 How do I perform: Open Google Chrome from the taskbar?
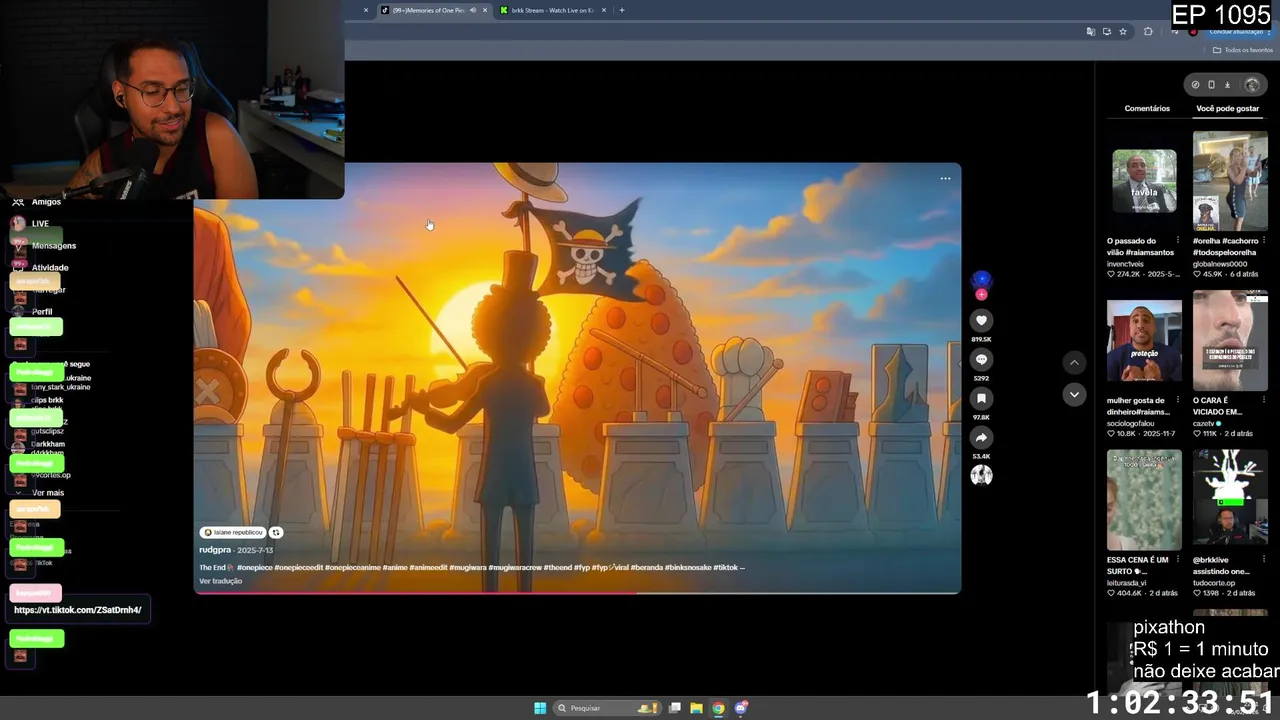coord(718,708)
